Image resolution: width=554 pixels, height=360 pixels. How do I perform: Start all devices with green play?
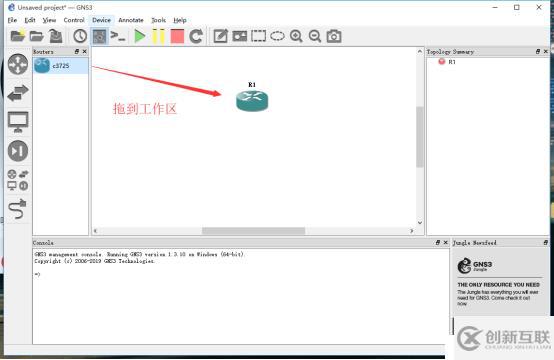tap(140, 36)
